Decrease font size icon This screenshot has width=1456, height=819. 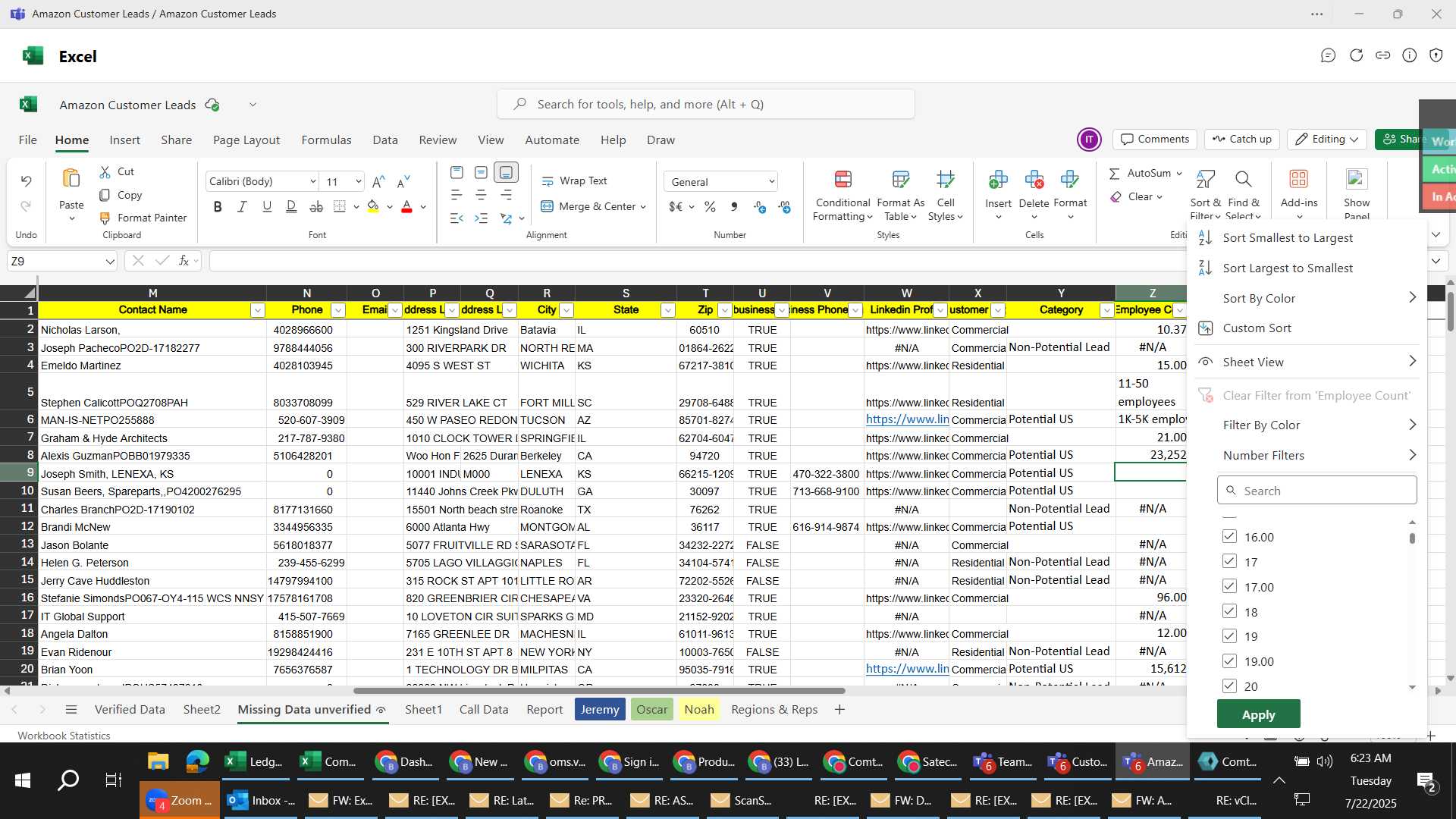tap(403, 181)
